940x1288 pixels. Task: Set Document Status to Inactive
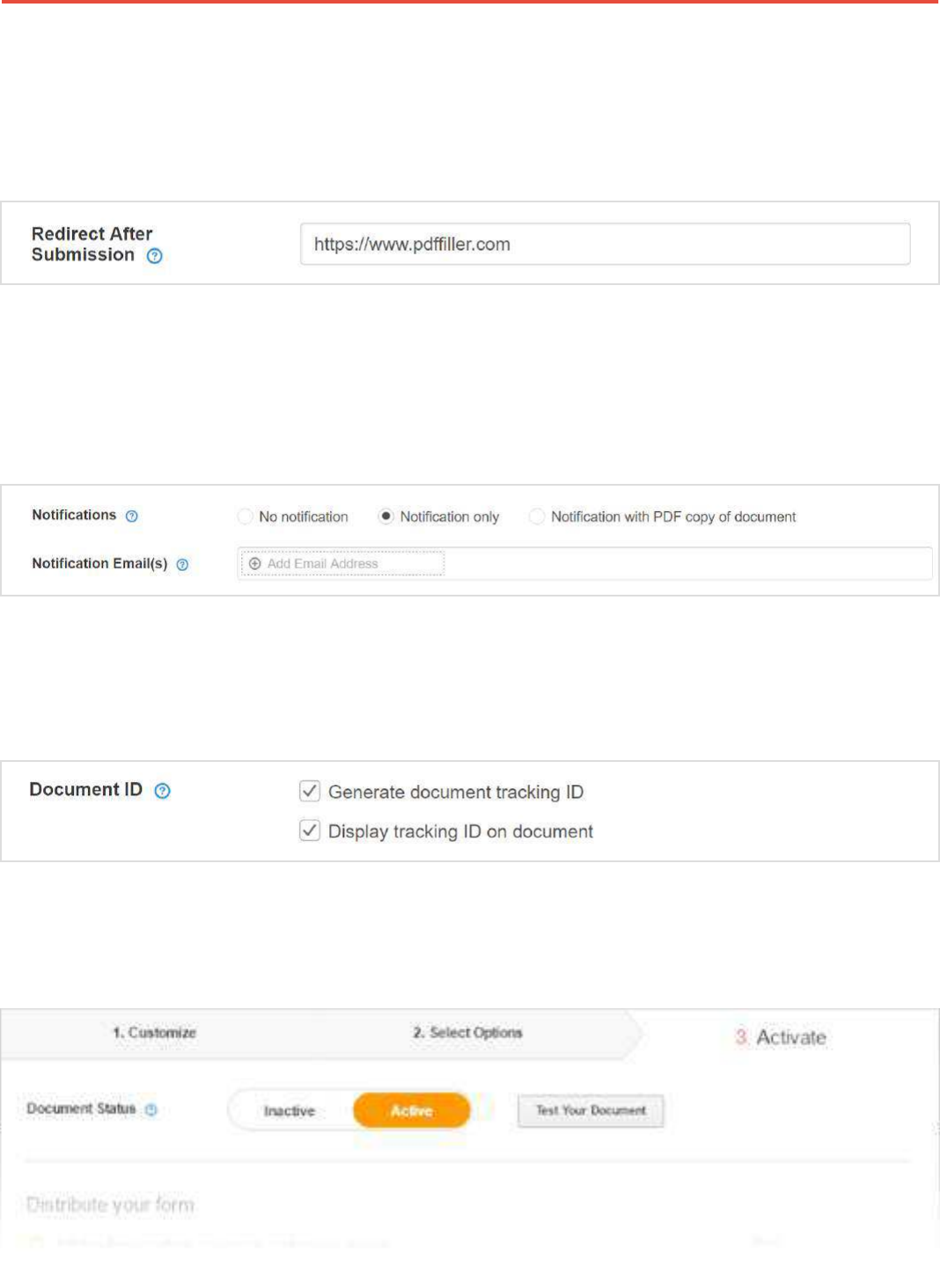[x=290, y=1111]
